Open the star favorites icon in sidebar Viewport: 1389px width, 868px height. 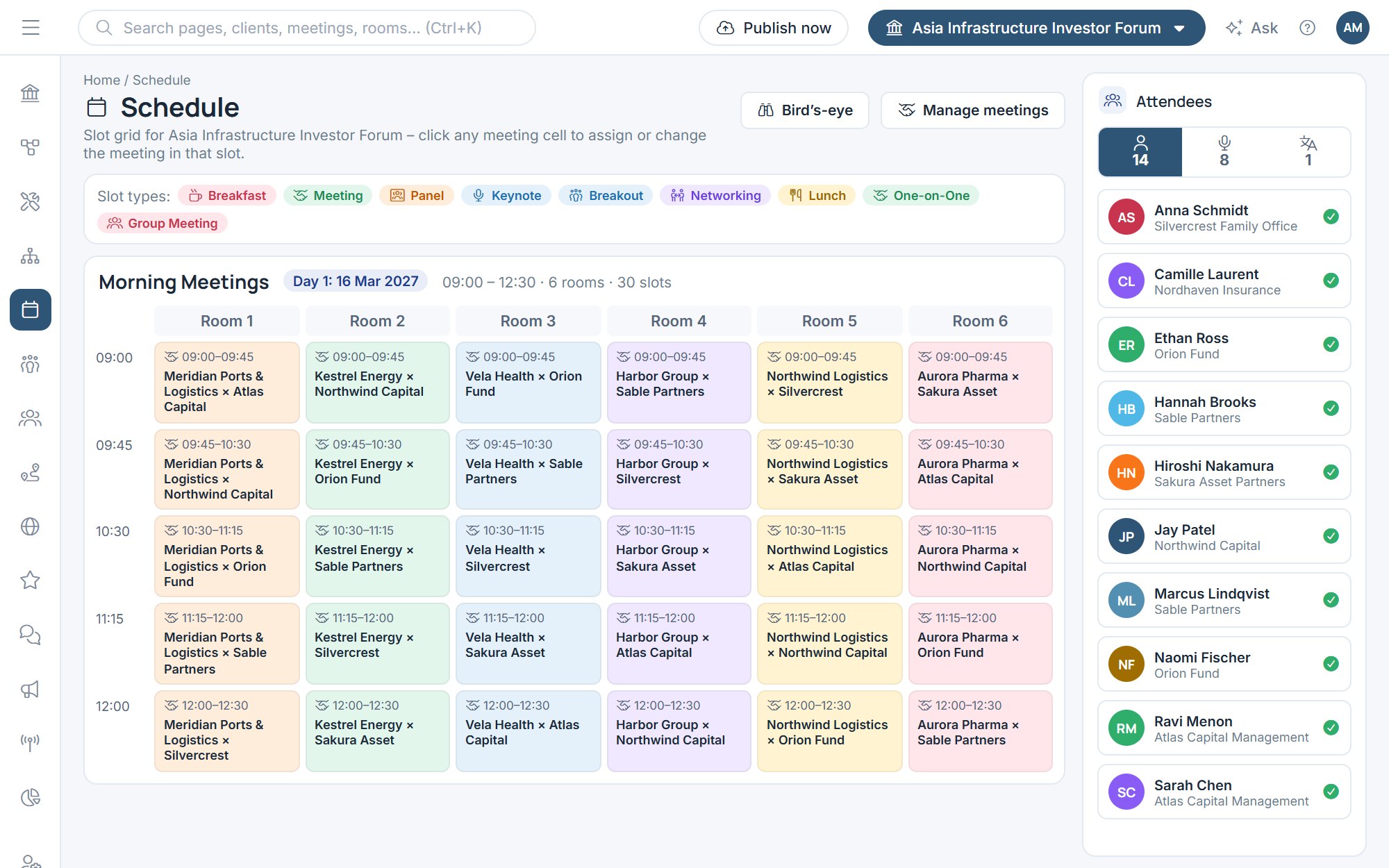(x=31, y=581)
